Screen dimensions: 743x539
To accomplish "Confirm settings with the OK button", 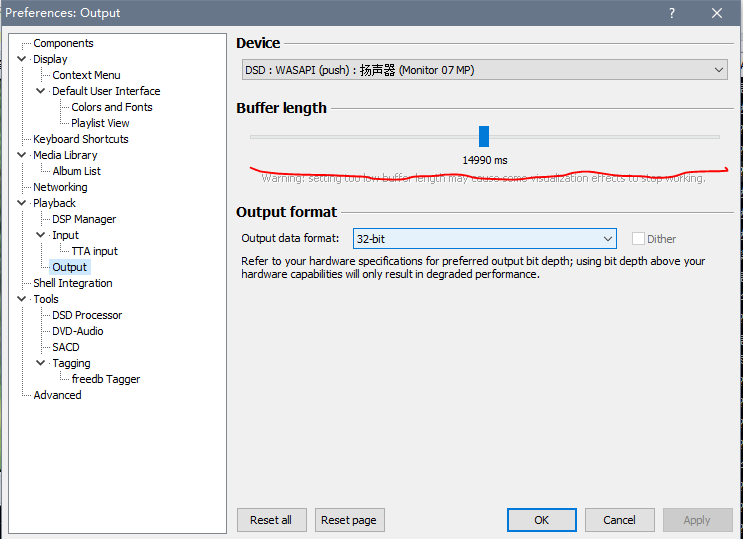I will click(541, 520).
